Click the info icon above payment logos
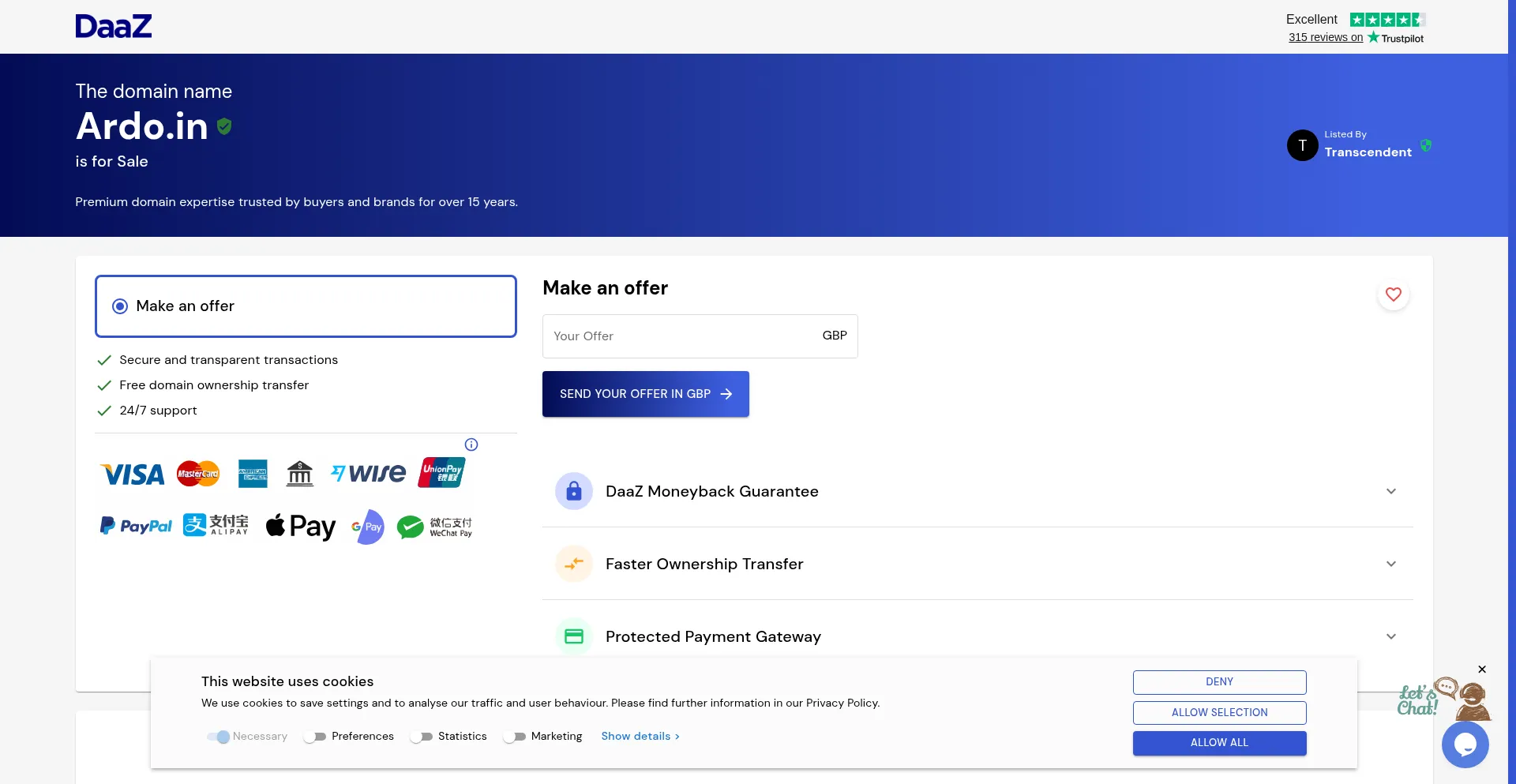Viewport: 1516px width, 784px height. pos(471,445)
